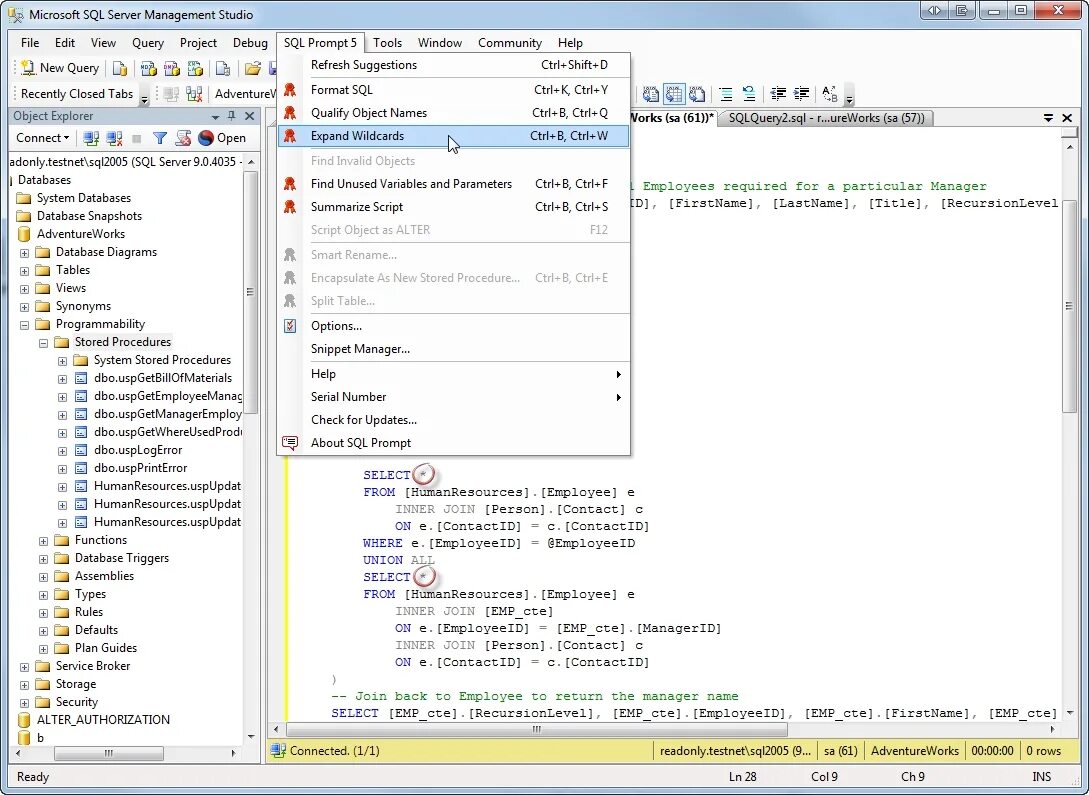Screen dimensions: 1089x795
Task: Click the Open button in Object Explorer
Action: click(222, 138)
